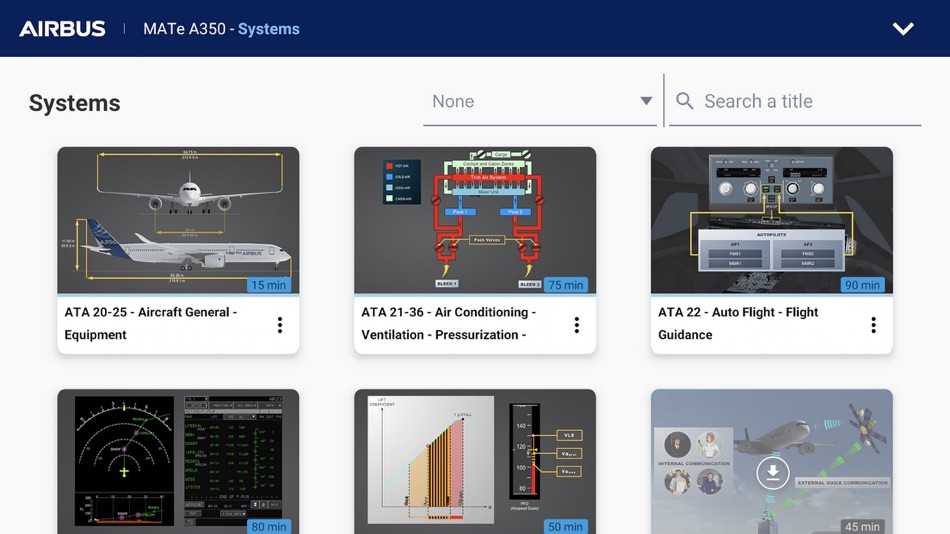
Task: Open the autopilot flight guidance thumbnail
Action: (772, 220)
